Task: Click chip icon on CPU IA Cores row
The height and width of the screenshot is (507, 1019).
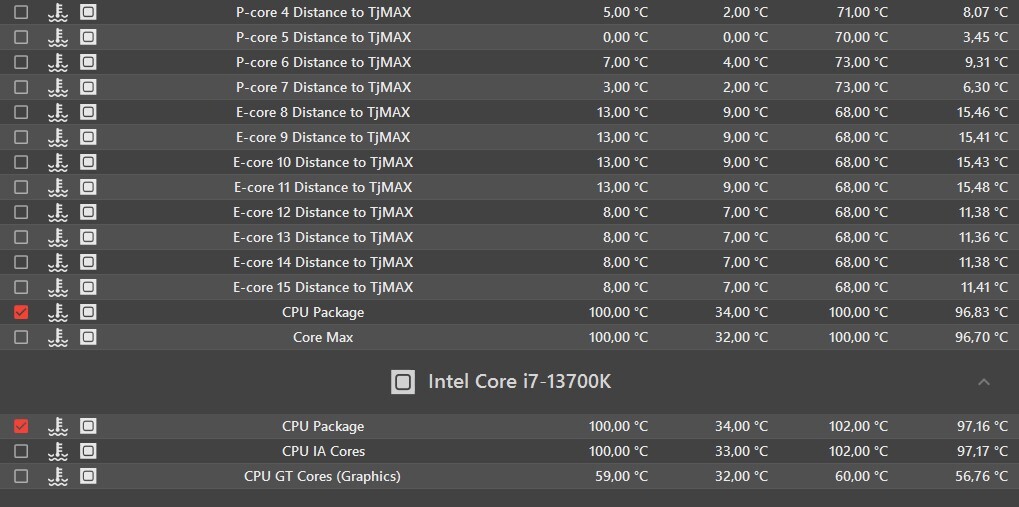Action: (88, 451)
